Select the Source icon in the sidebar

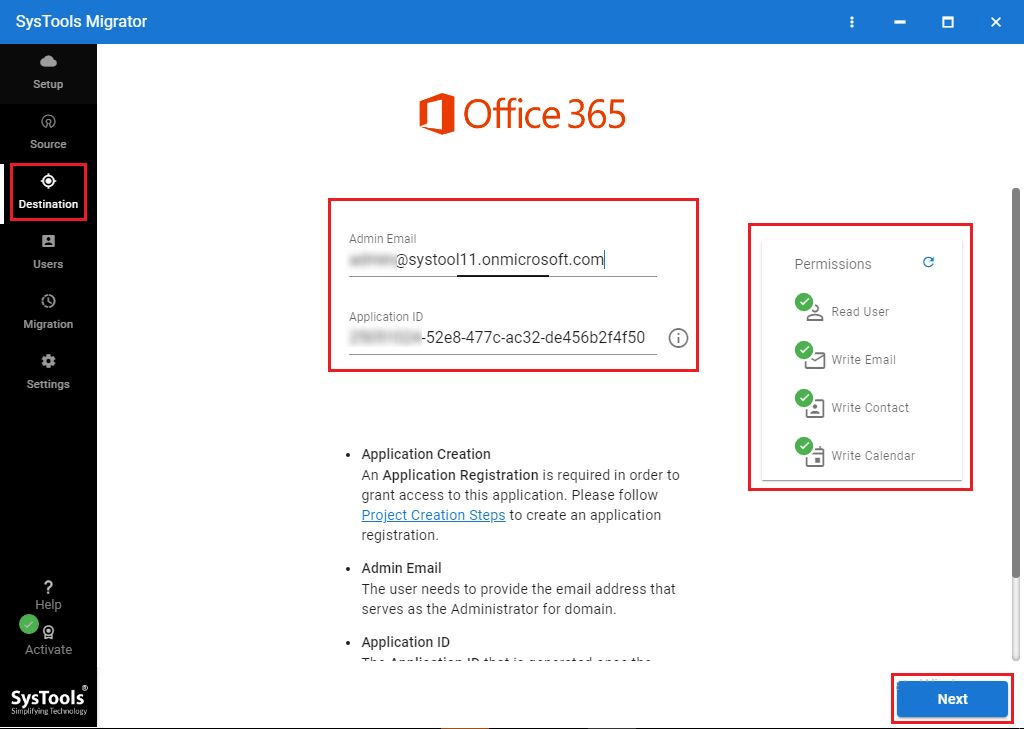click(x=48, y=132)
